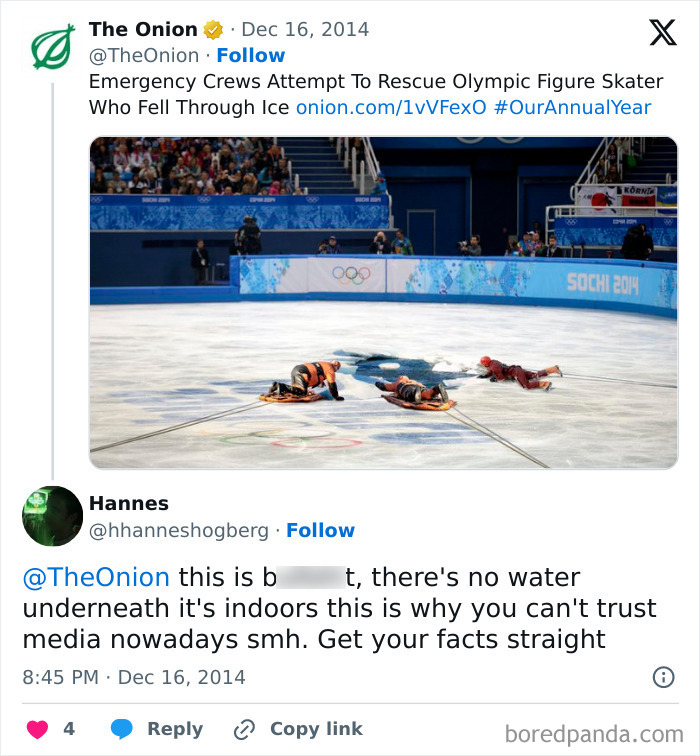Open the info icon beside the timestamp

[x=663, y=677]
